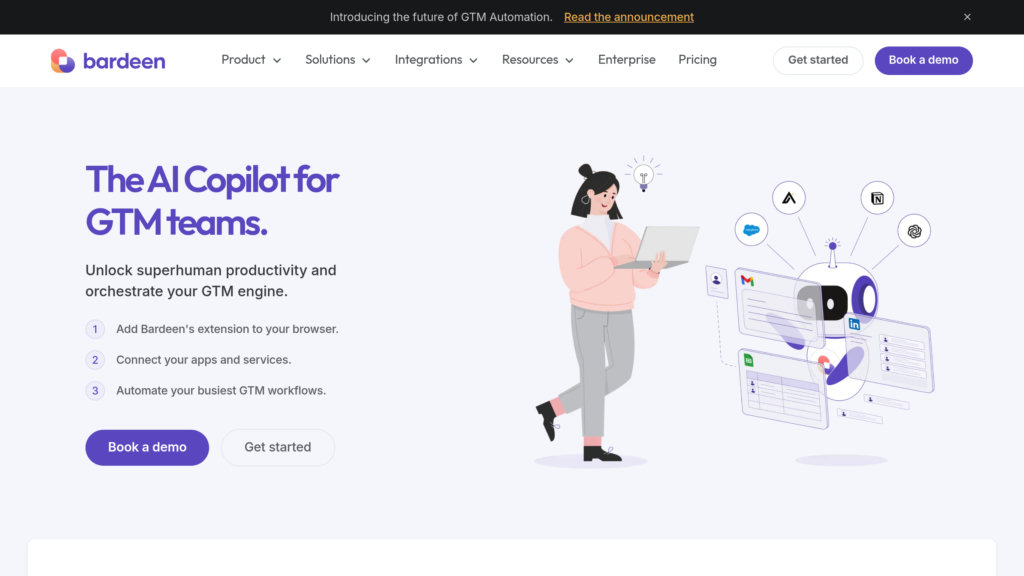Click the Bardeen logo in navbar
Viewport: 1024px width, 576px height.
pyautogui.click(x=108, y=61)
